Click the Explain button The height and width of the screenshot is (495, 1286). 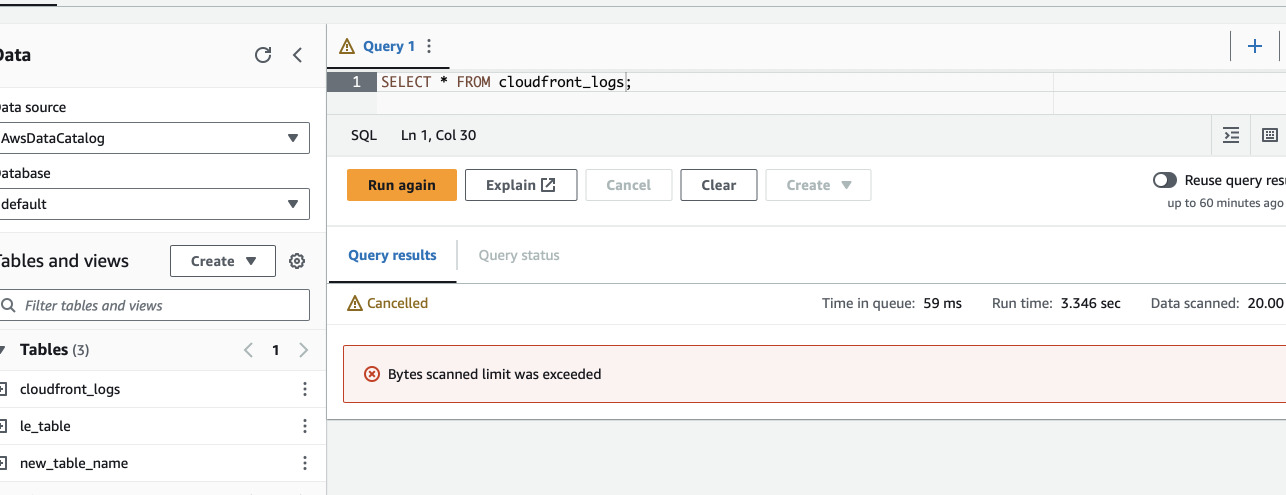click(x=521, y=185)
